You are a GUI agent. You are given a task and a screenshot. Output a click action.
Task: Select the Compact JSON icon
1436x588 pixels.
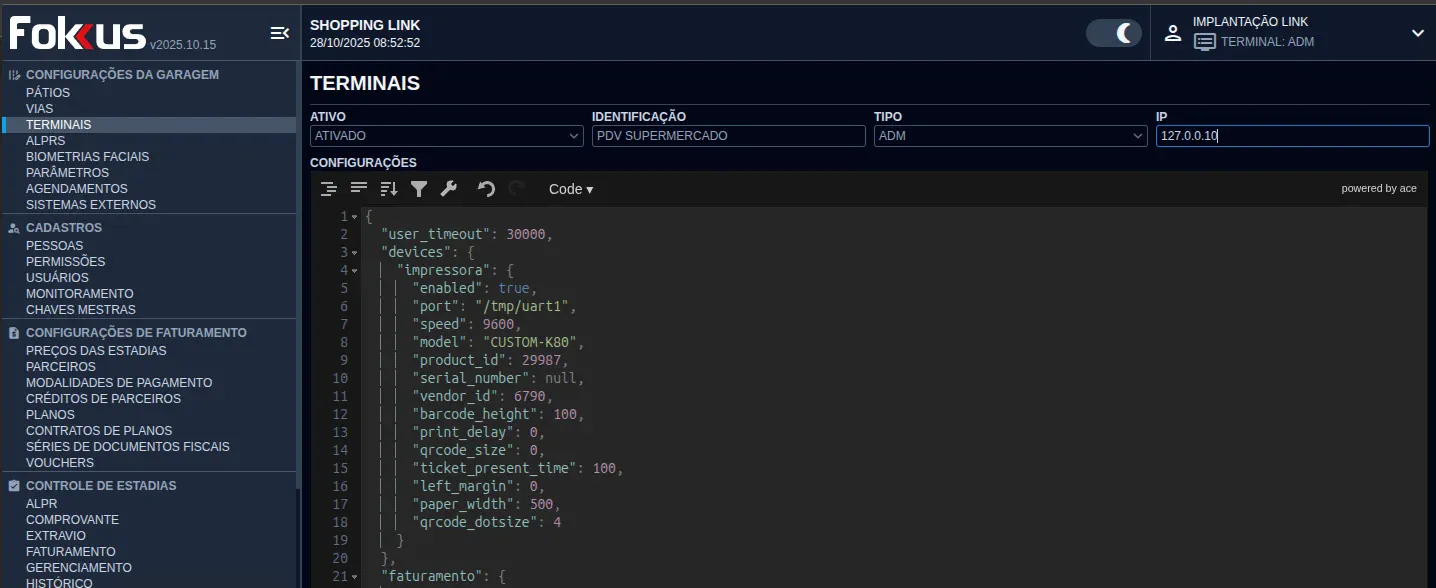(x=358, y=188)
